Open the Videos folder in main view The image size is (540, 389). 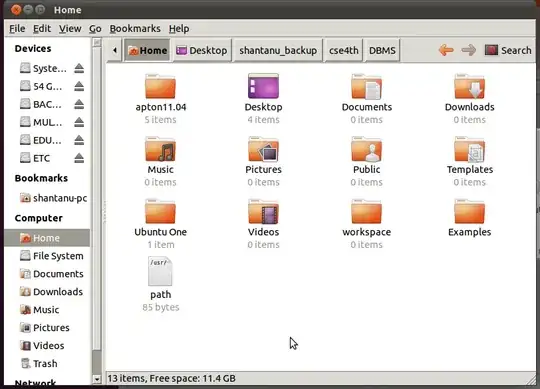click(263, 212)
